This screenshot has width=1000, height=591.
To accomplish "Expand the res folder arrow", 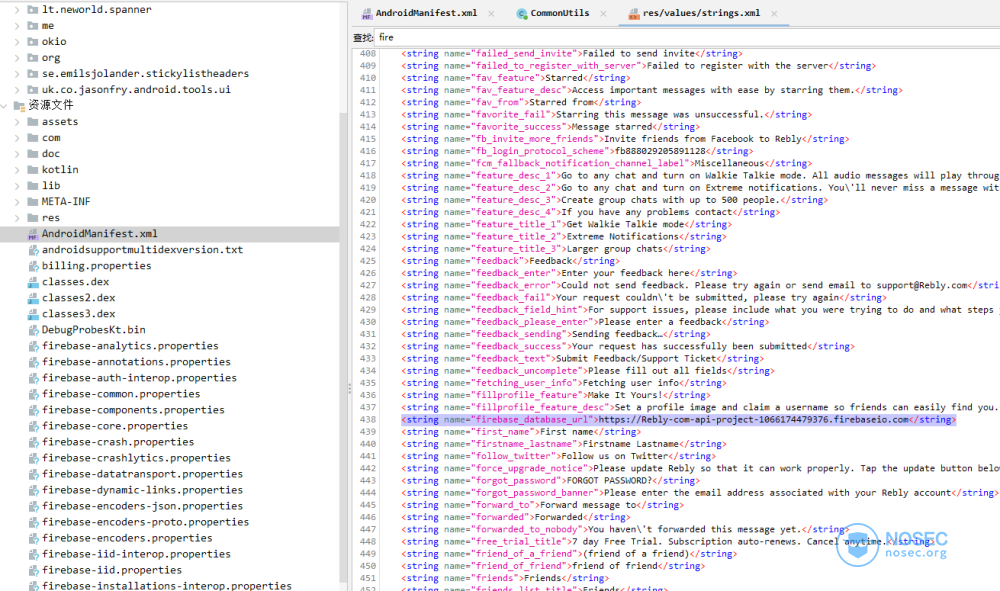I will point(17,217).
